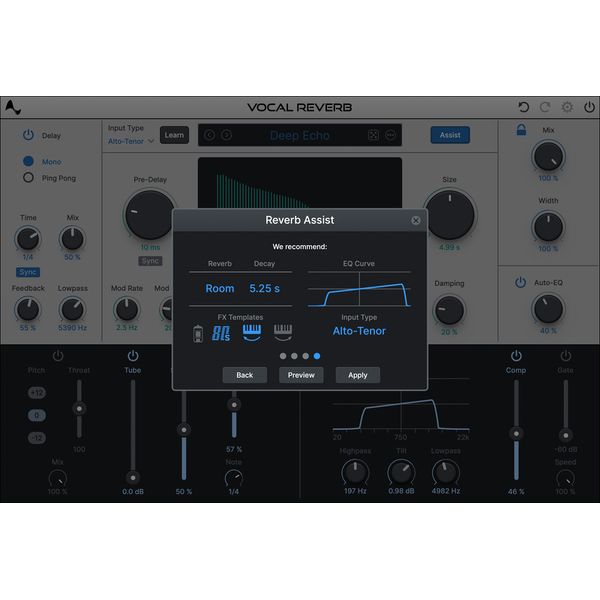
Task: Toggle the Auto-EQ power button
Action: click(520, 283)
